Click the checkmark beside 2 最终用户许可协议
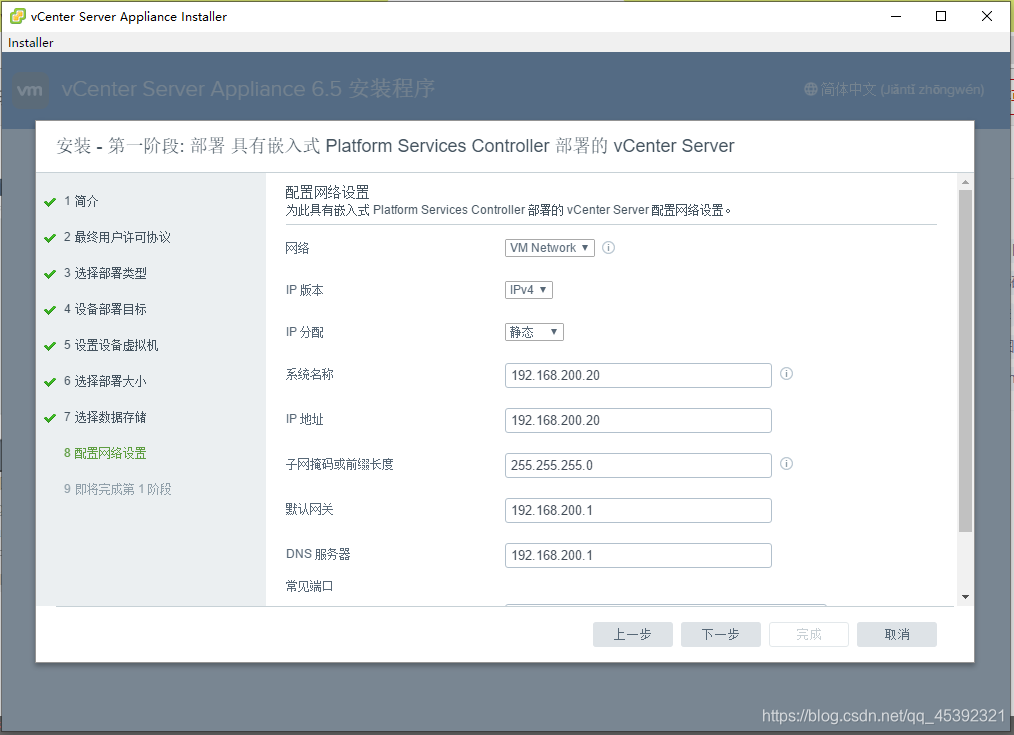Image resolution: width=1014 pixels, height=735 pixels. pos(50,239)
